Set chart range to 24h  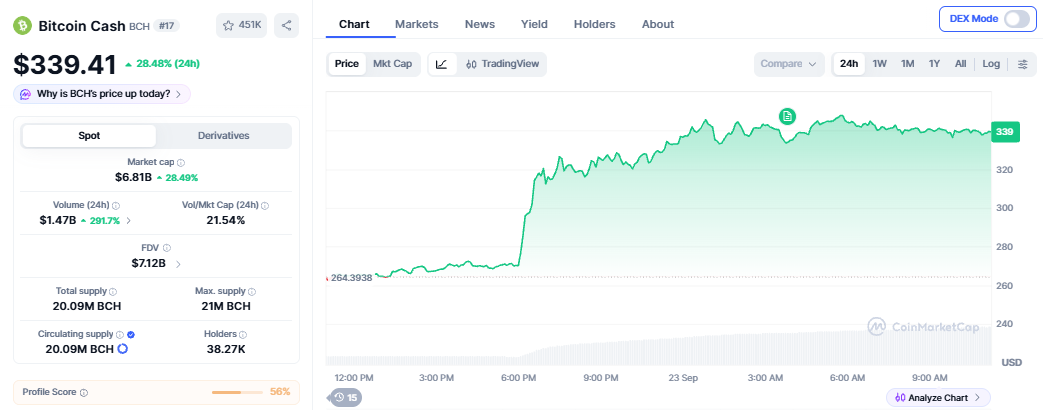(x=849, y=64)
